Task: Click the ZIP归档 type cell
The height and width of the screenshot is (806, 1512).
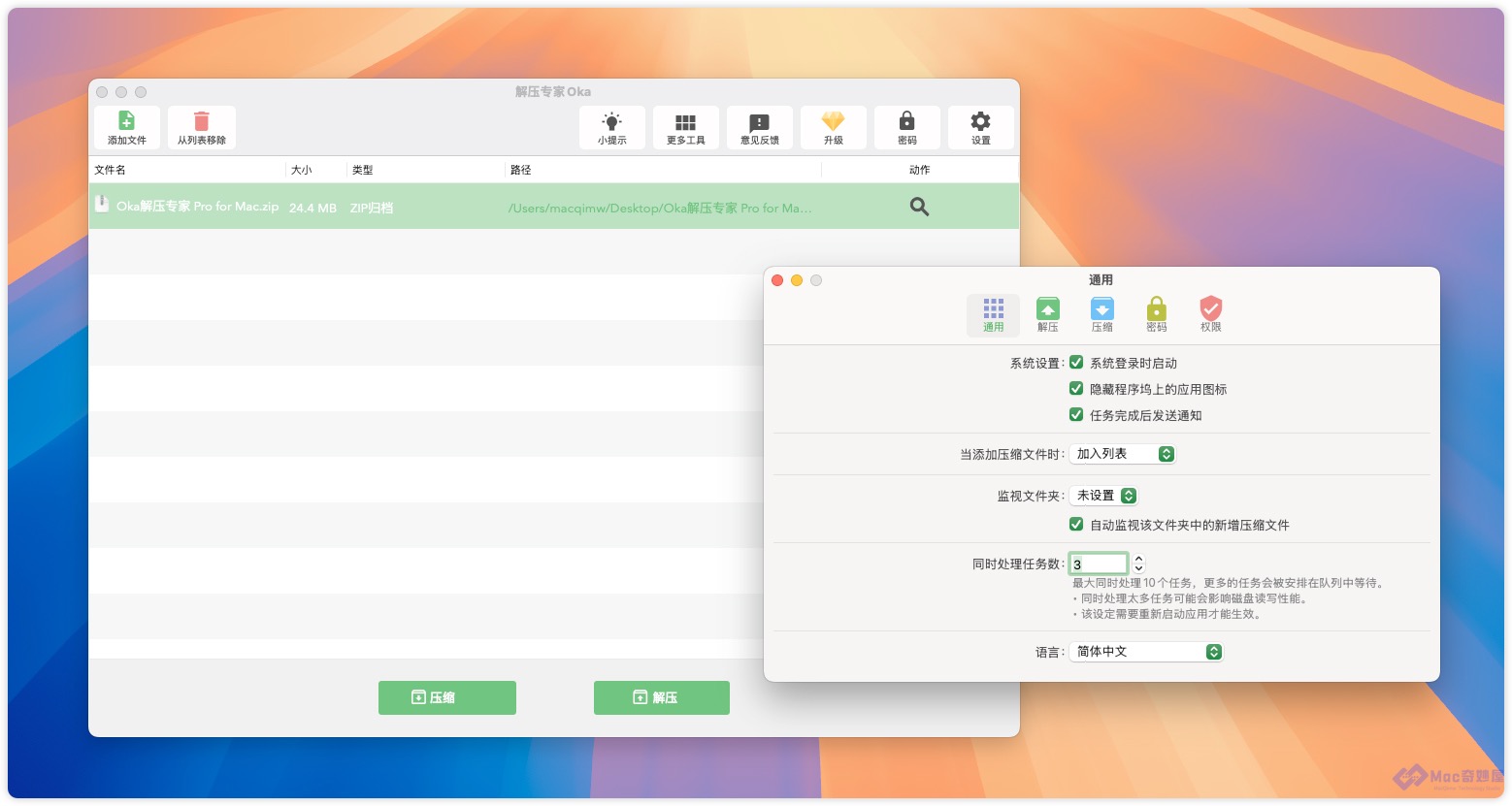Action: (371, 208)
